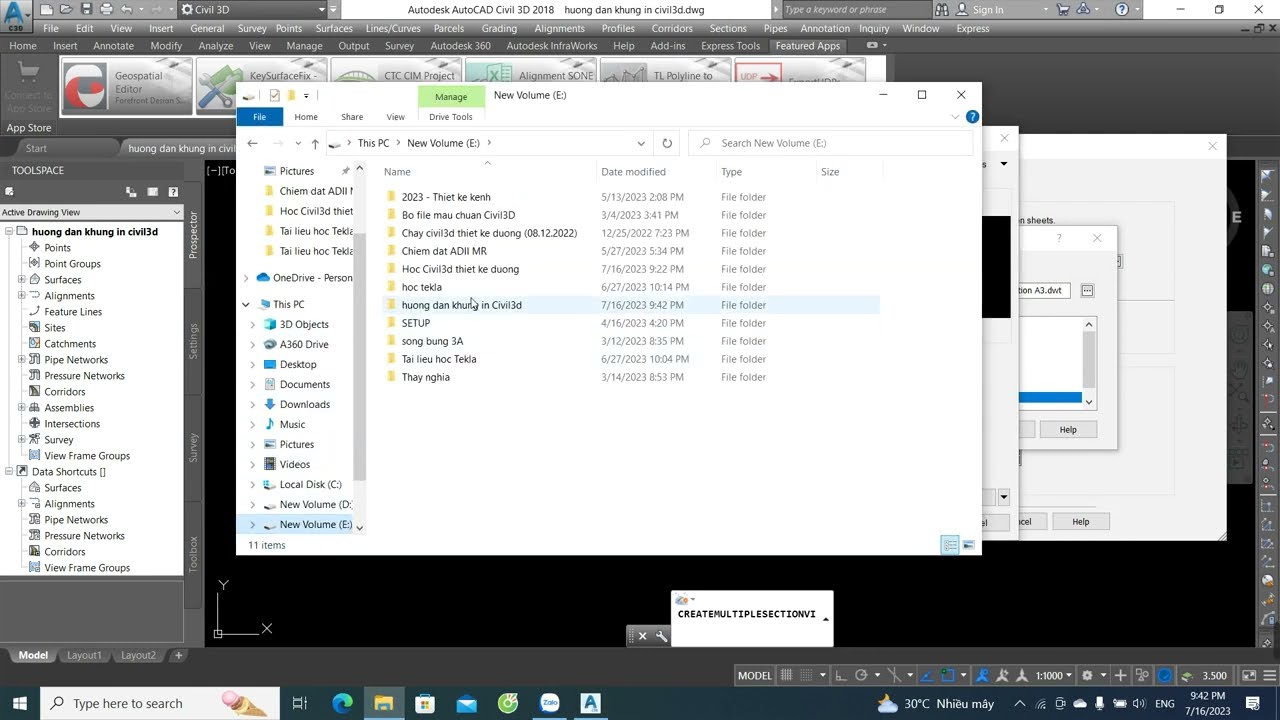Click the Explorer Help question mark icon
The height and width of the screenshot is (720, 1280).
click(972, 117)
